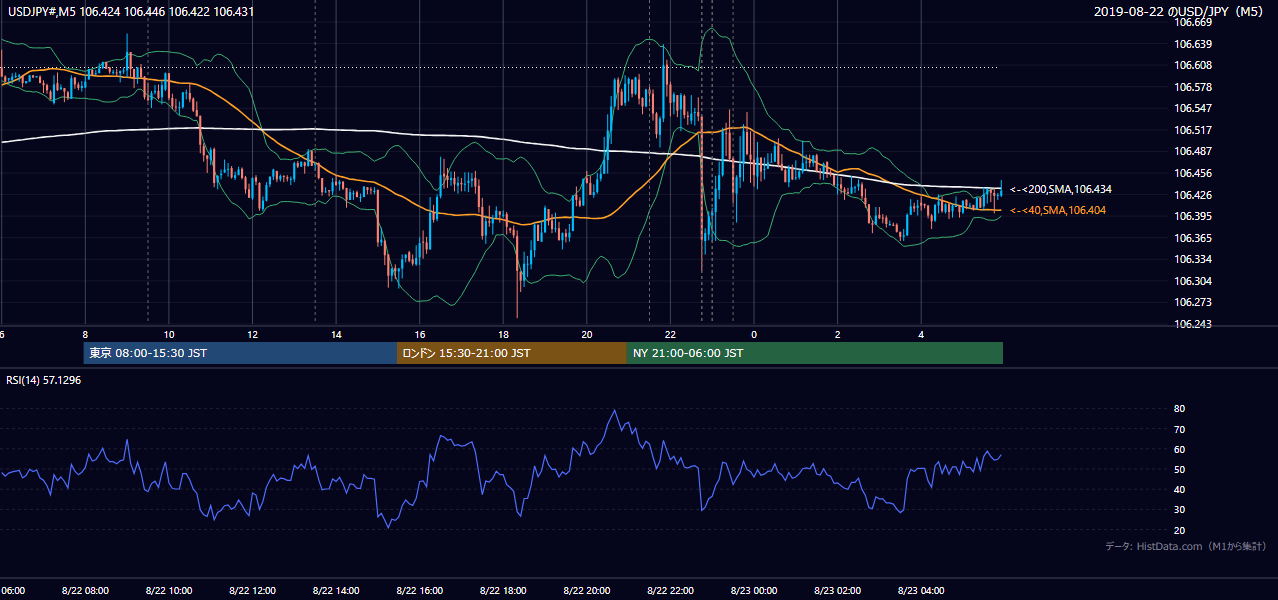
Task: Click RSI scale value 40
Action: pos(1179,489)
